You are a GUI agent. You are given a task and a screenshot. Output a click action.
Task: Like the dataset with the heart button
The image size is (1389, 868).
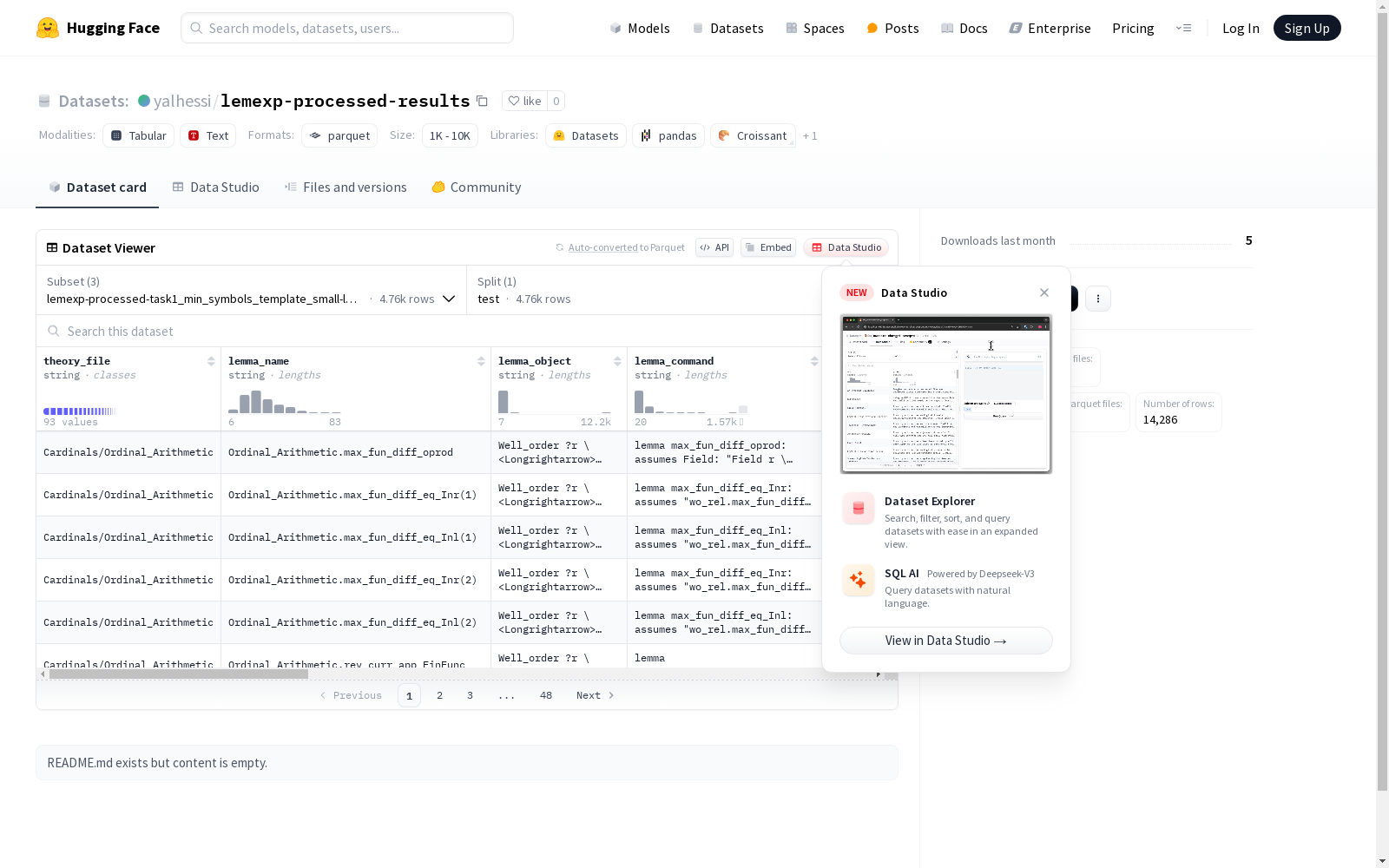tap(524, 101)
